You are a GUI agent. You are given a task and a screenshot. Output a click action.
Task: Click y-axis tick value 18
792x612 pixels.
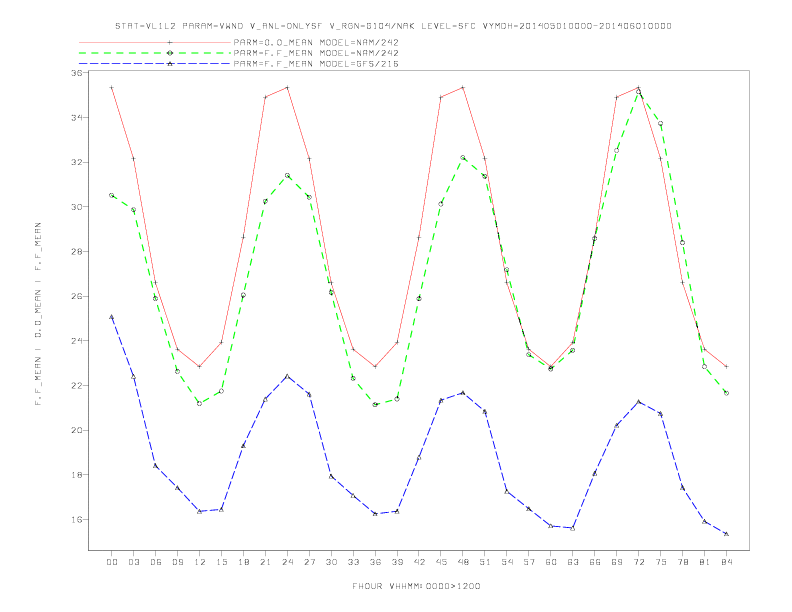[77, 475]
